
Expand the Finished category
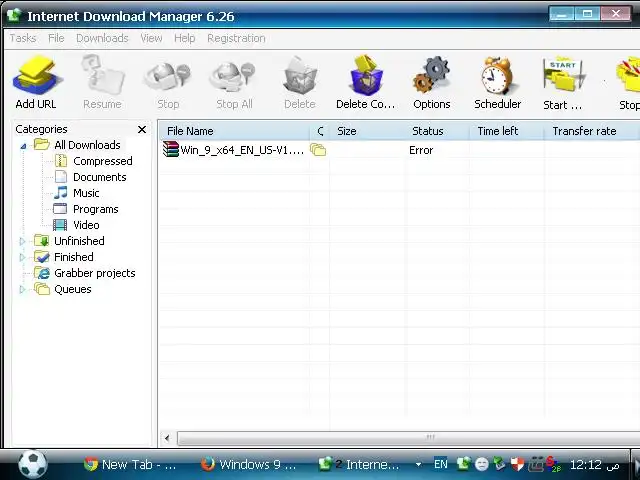[x=22, y=258]
